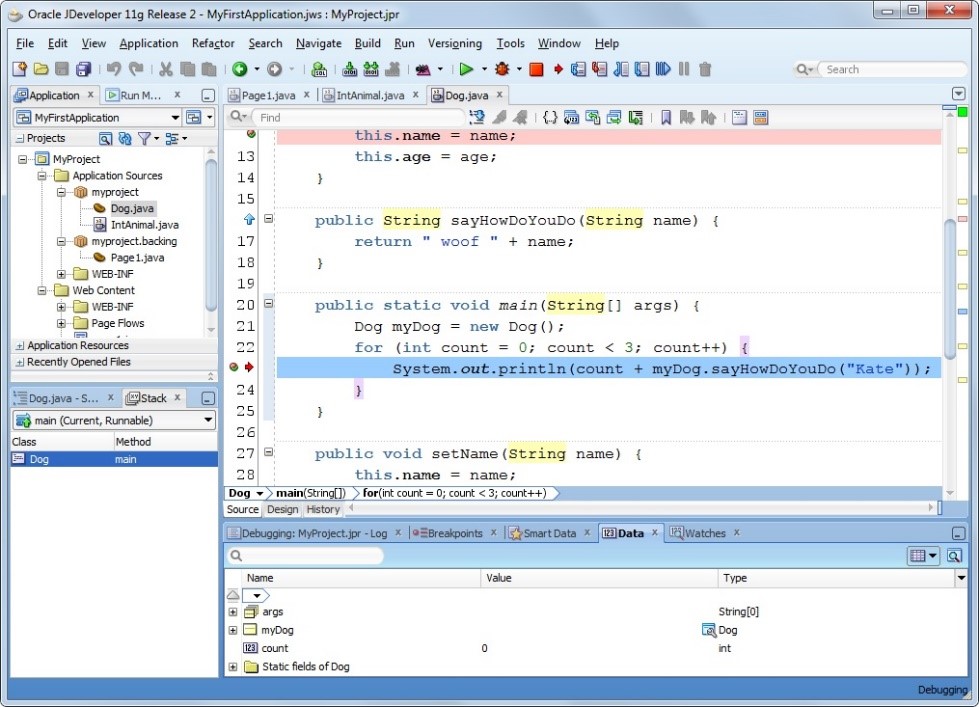Click the red Terminate stop icon
This screenshot has height=707, width=979.
(536, 69)
